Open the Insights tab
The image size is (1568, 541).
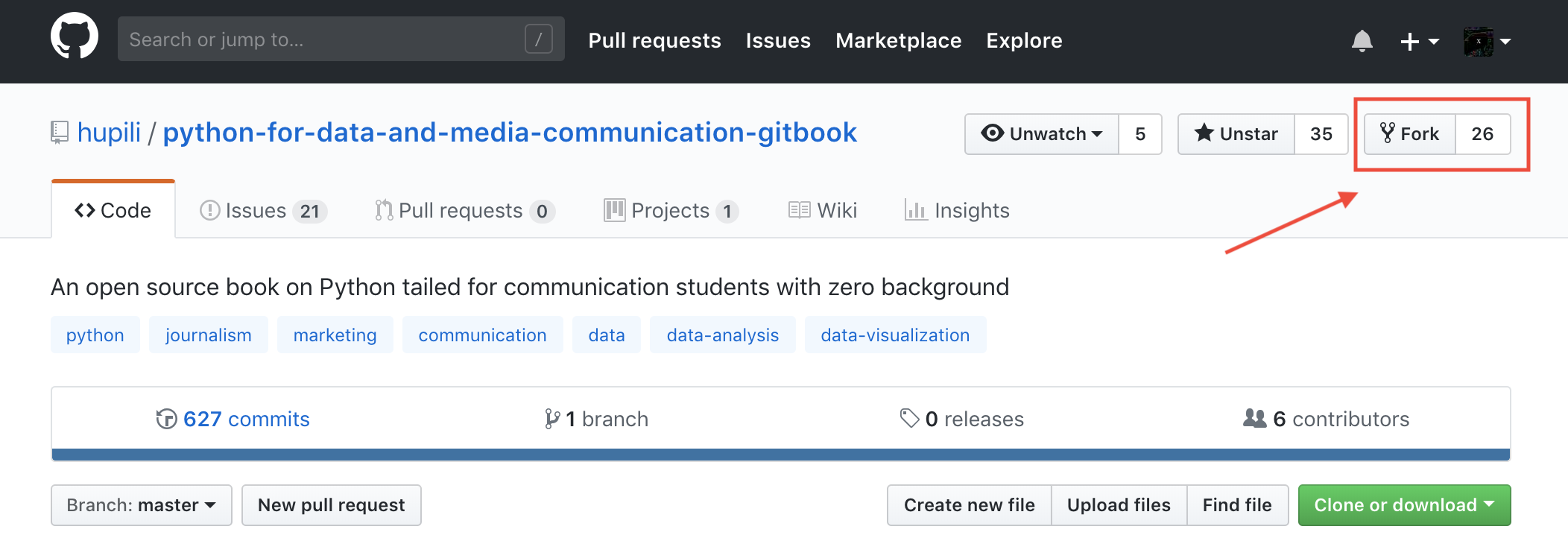click(957, 211)
